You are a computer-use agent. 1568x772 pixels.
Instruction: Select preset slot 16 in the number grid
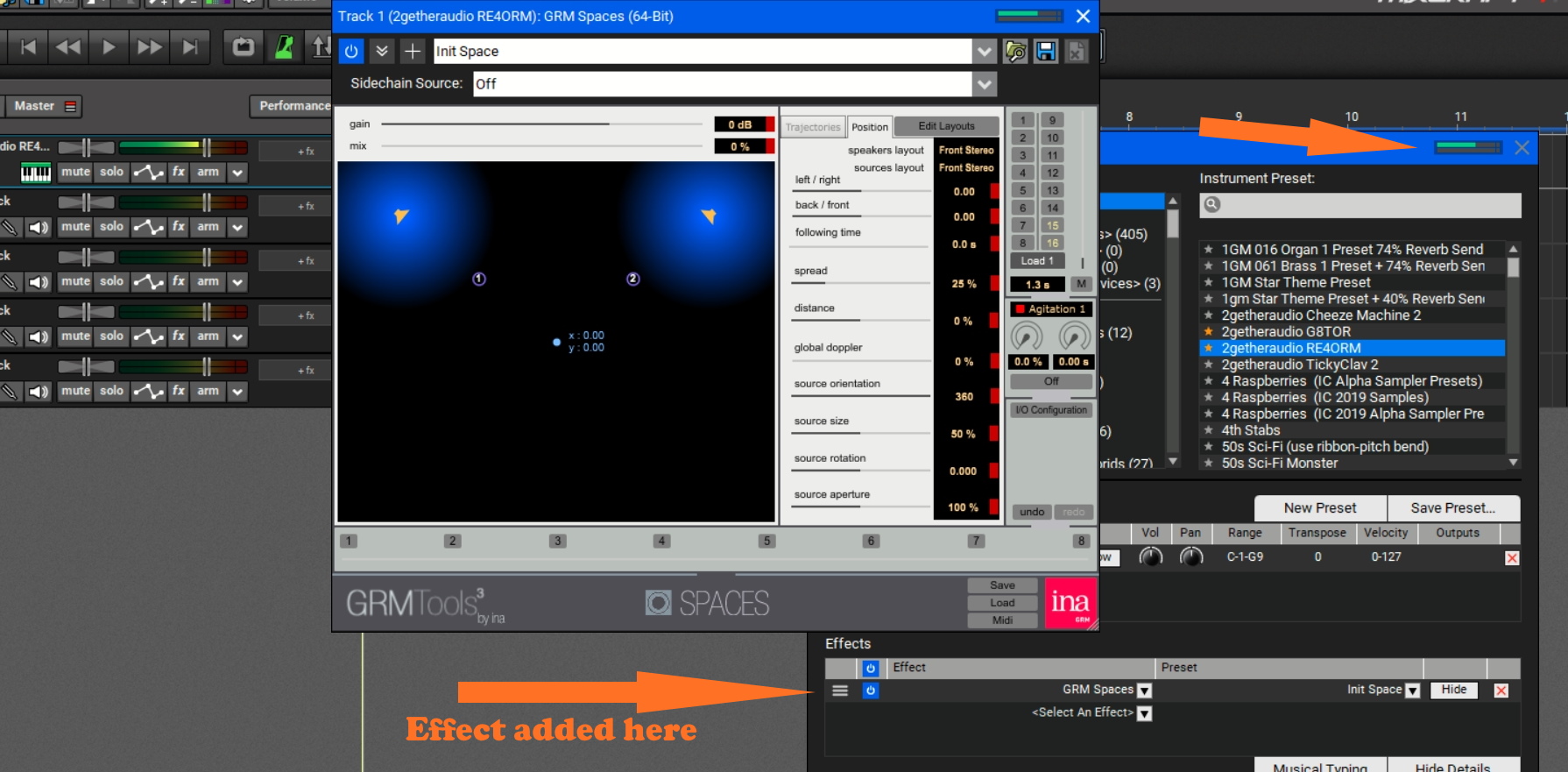(1052, 244)
